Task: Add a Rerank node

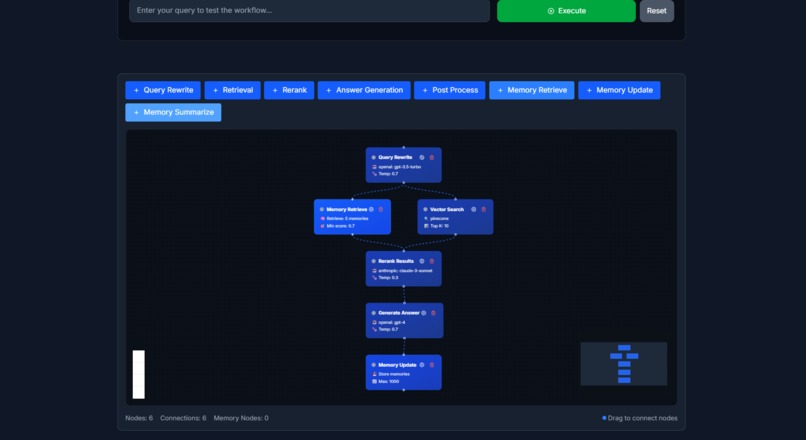Action: 289,90
